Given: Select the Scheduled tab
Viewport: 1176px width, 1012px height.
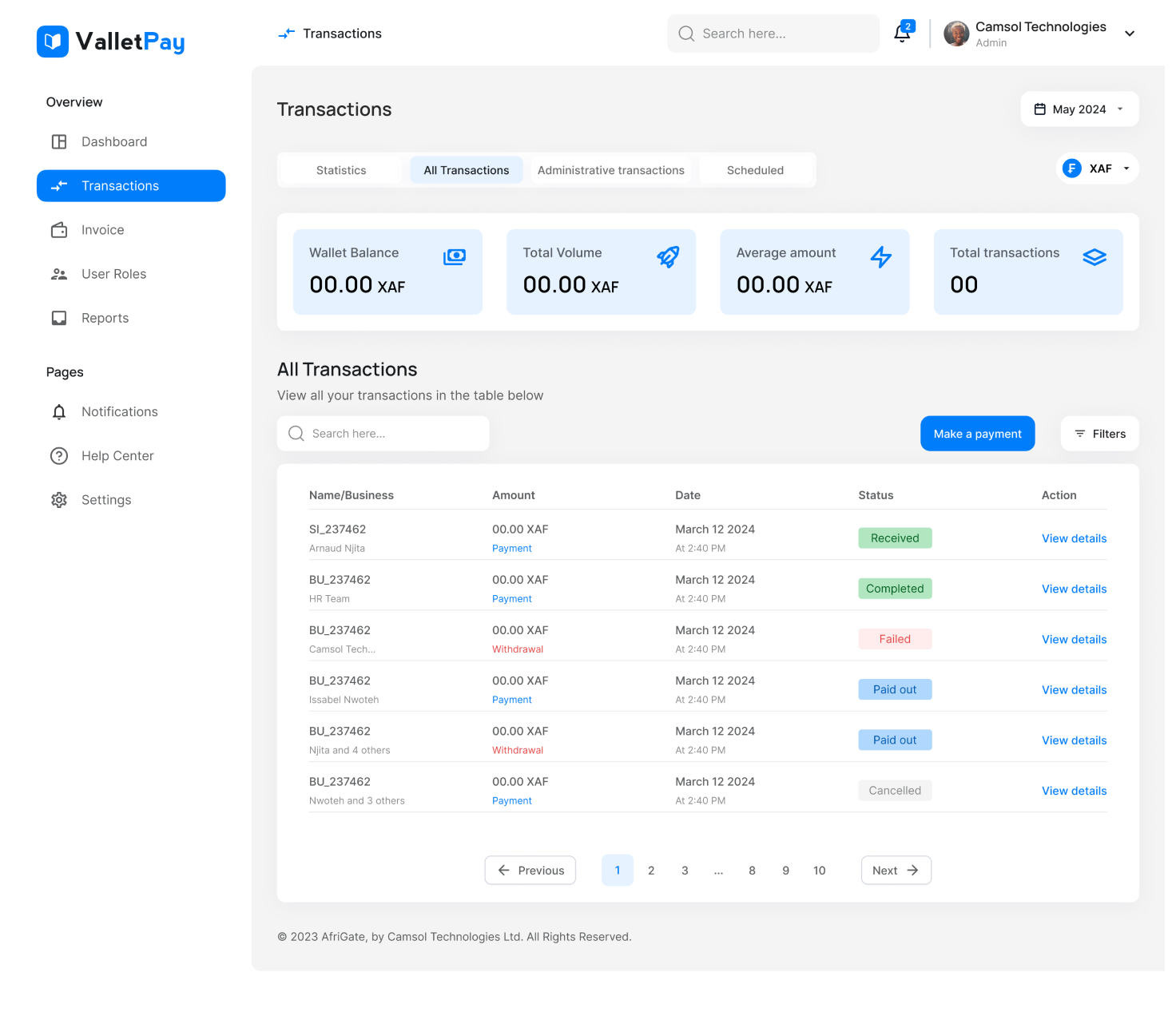Looking at the screenshot, I should [x=755, y=169].
